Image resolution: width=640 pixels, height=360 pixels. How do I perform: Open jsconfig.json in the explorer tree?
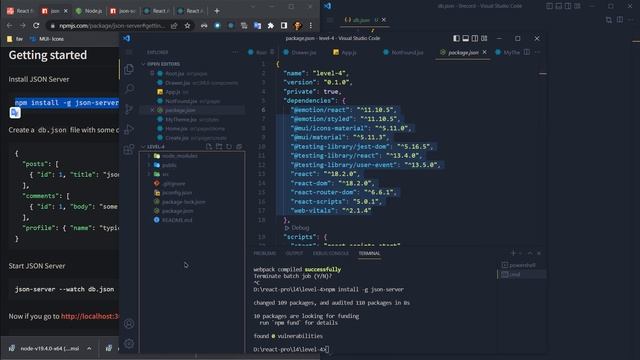tap(177, 192)
